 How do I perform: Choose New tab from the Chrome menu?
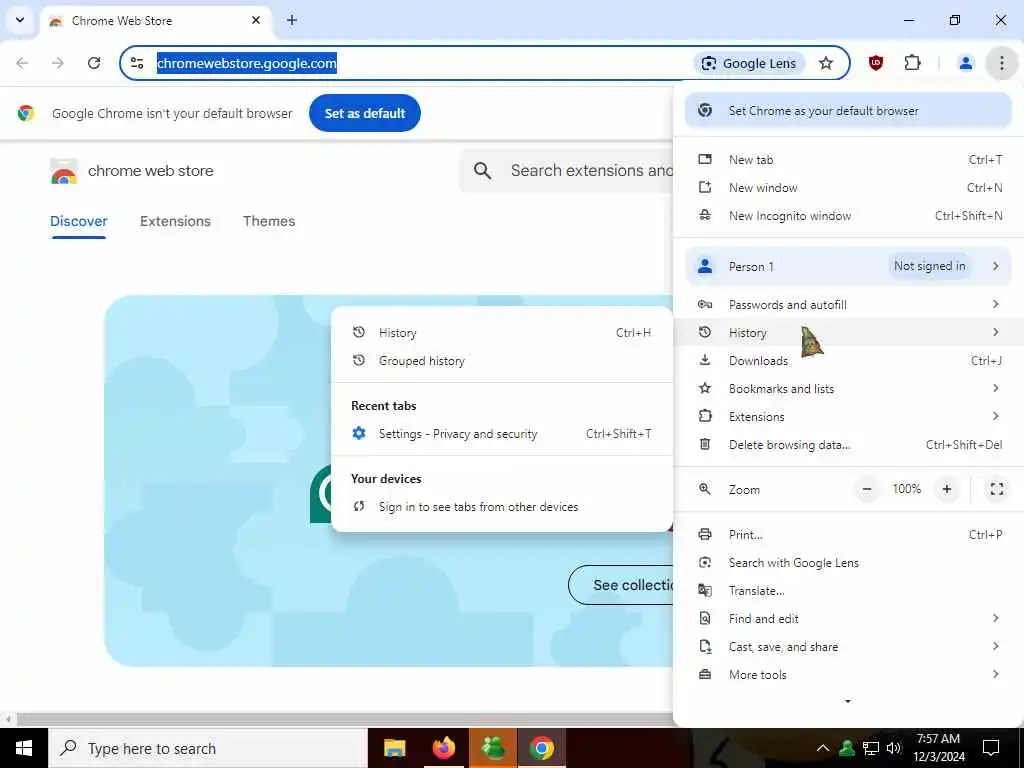848,160
